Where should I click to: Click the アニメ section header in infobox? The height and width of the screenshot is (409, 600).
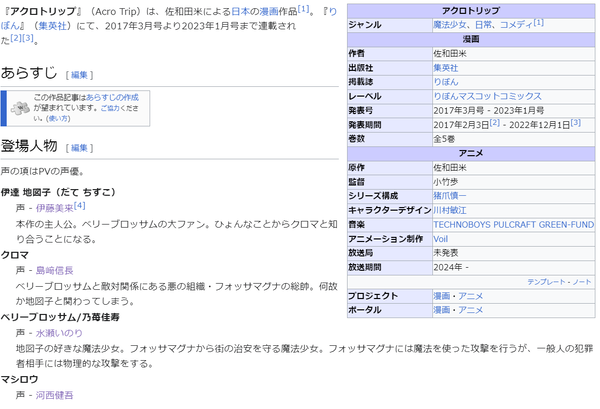[471, 153]
